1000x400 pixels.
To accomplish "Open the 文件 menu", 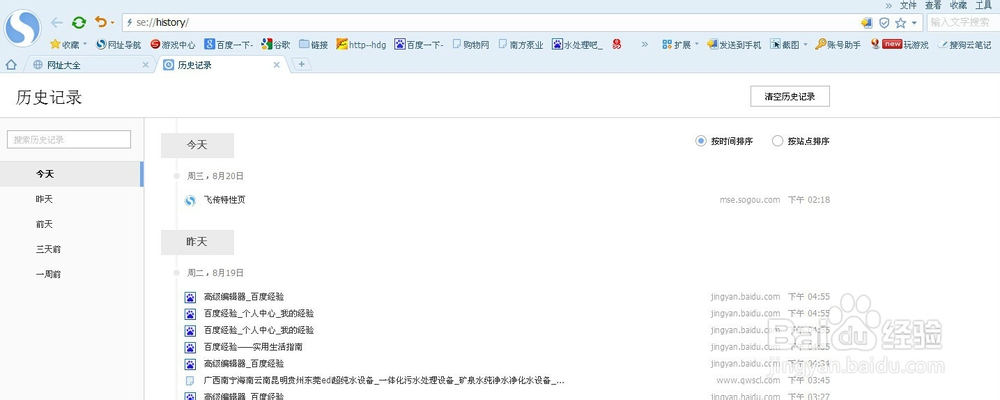I will click(908, 5).
